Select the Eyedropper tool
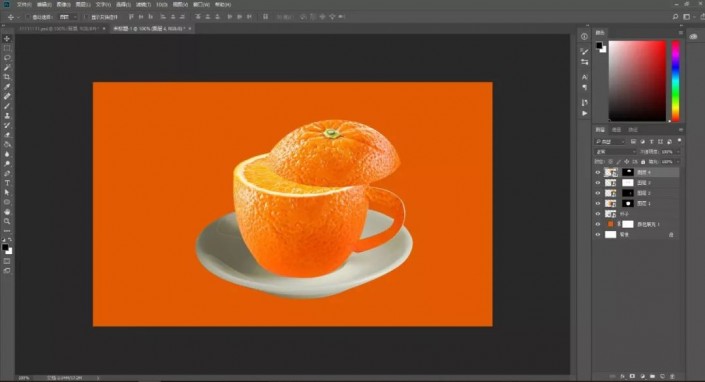Image resolution: width=705 pixels, height=382 pixels. [7, 87]
